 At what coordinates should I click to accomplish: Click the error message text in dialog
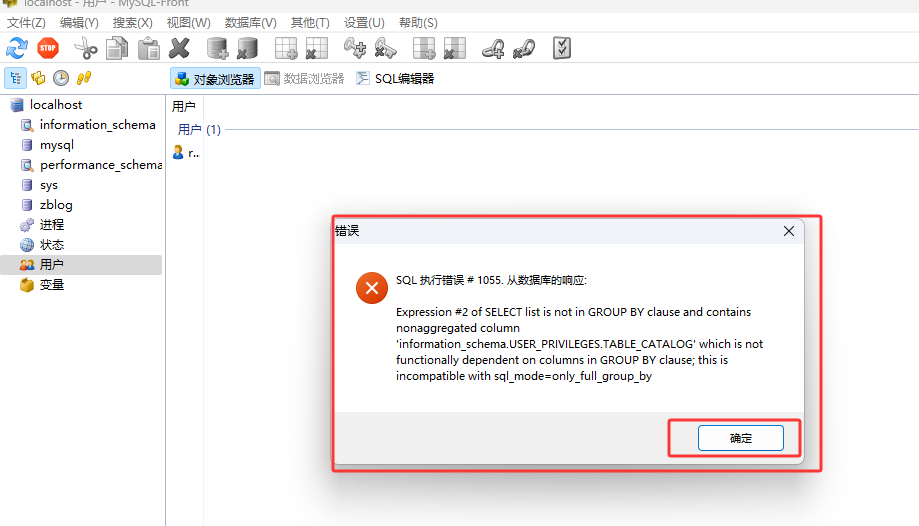click(x=579, y=344)
